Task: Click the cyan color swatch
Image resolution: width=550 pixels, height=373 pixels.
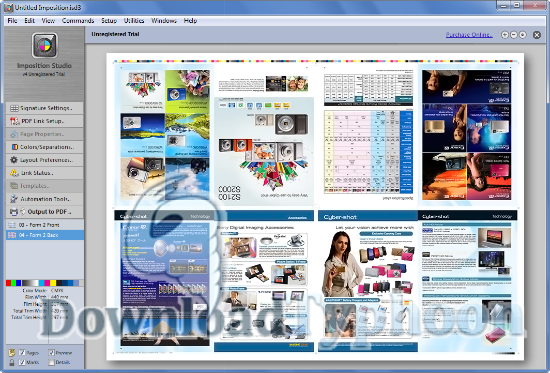Action: click(42, 283)
